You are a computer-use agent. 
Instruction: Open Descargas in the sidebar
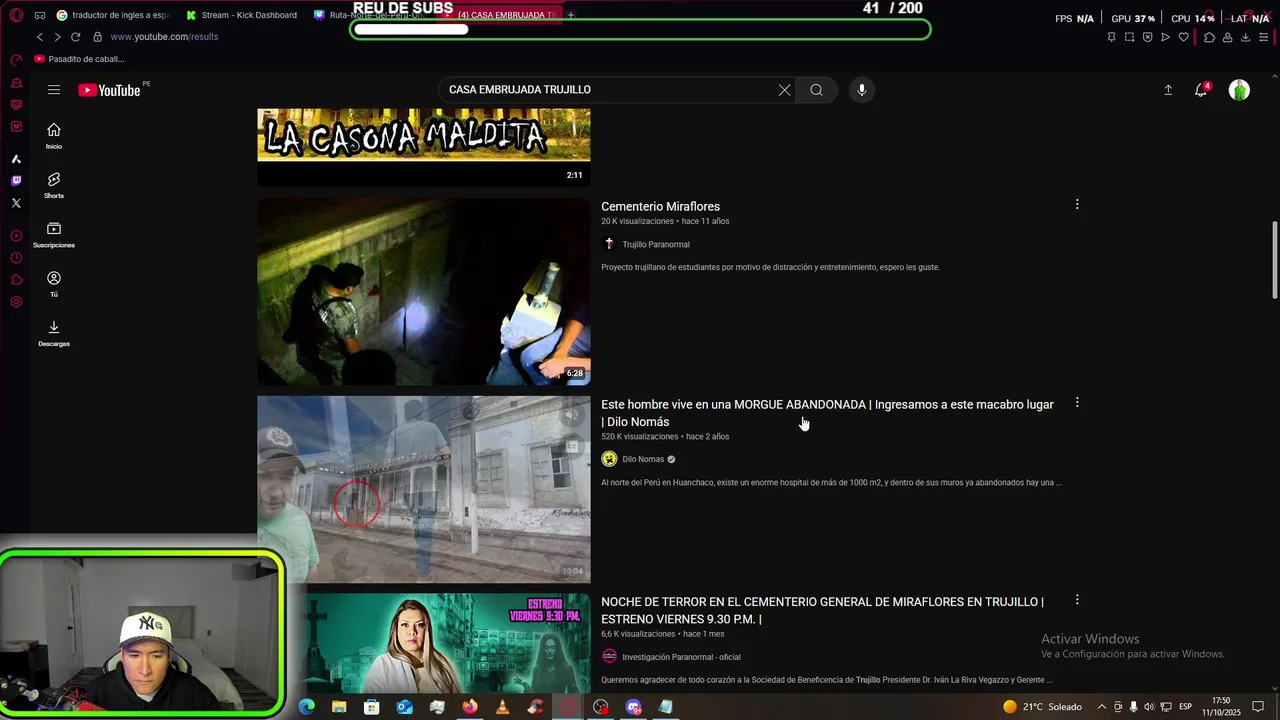point(54,333)
